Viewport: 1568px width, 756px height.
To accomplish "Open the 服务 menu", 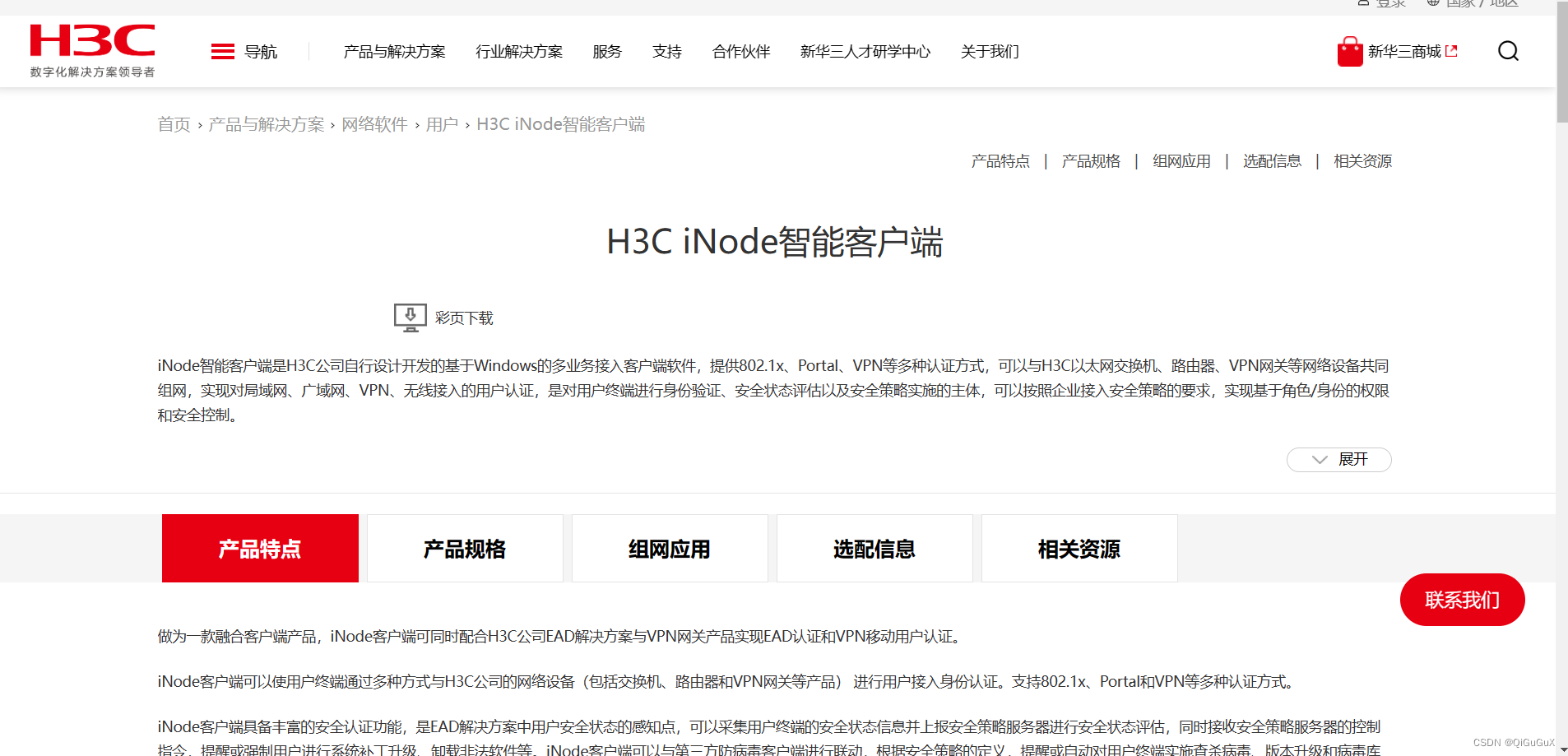I will (x=607, y=52).
